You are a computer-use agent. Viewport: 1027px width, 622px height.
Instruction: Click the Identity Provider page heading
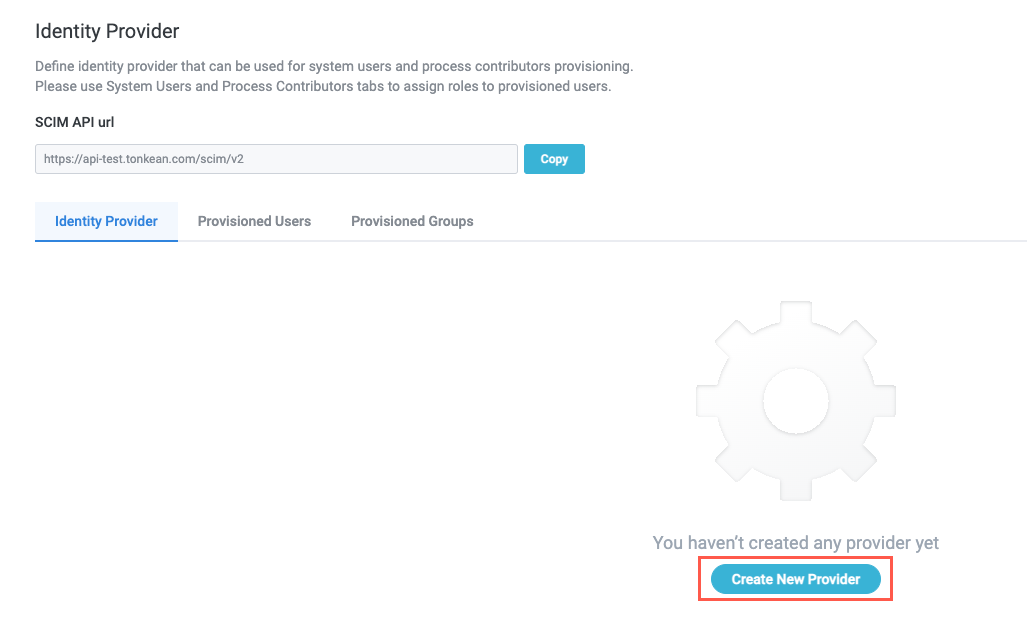106,31
